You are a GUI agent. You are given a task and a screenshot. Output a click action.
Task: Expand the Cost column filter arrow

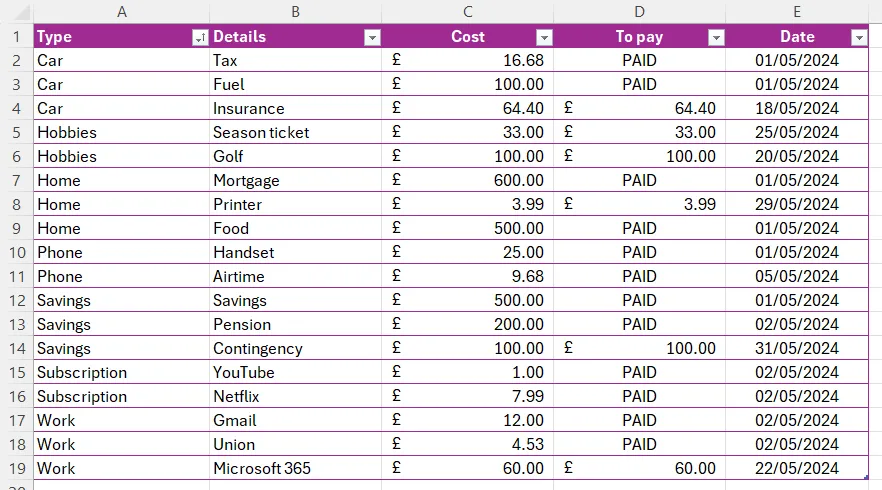point(544,38)
